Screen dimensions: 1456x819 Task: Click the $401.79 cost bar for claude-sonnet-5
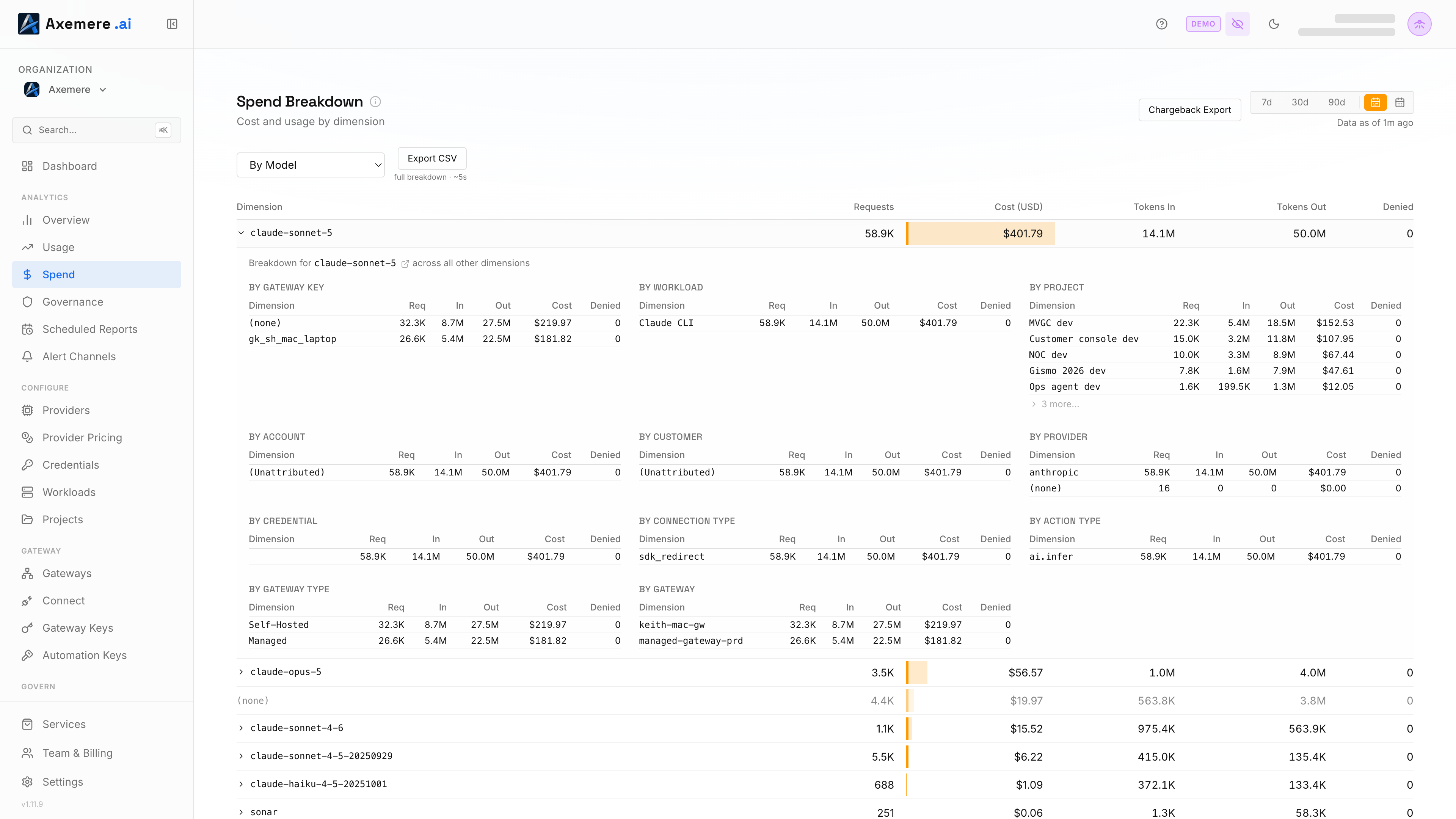click(980, 234)
